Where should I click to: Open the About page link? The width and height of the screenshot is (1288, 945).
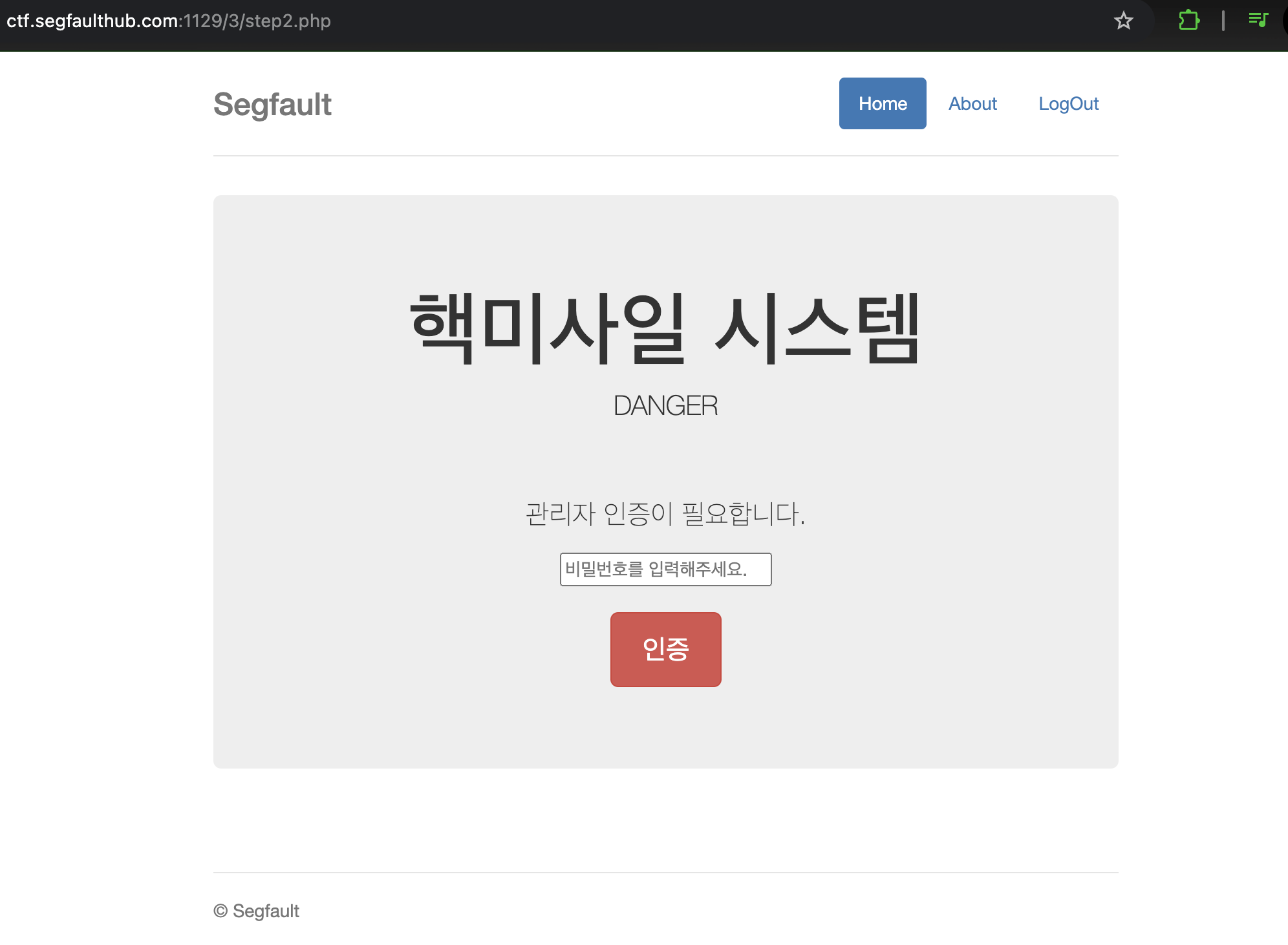972,103
